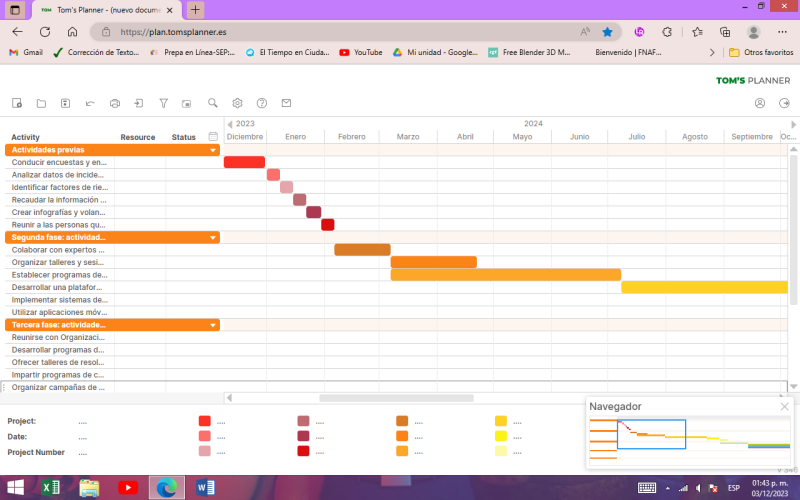Click the blue viewport box in Navegador
Screen dimensions: 800x500
coord(651,434)
